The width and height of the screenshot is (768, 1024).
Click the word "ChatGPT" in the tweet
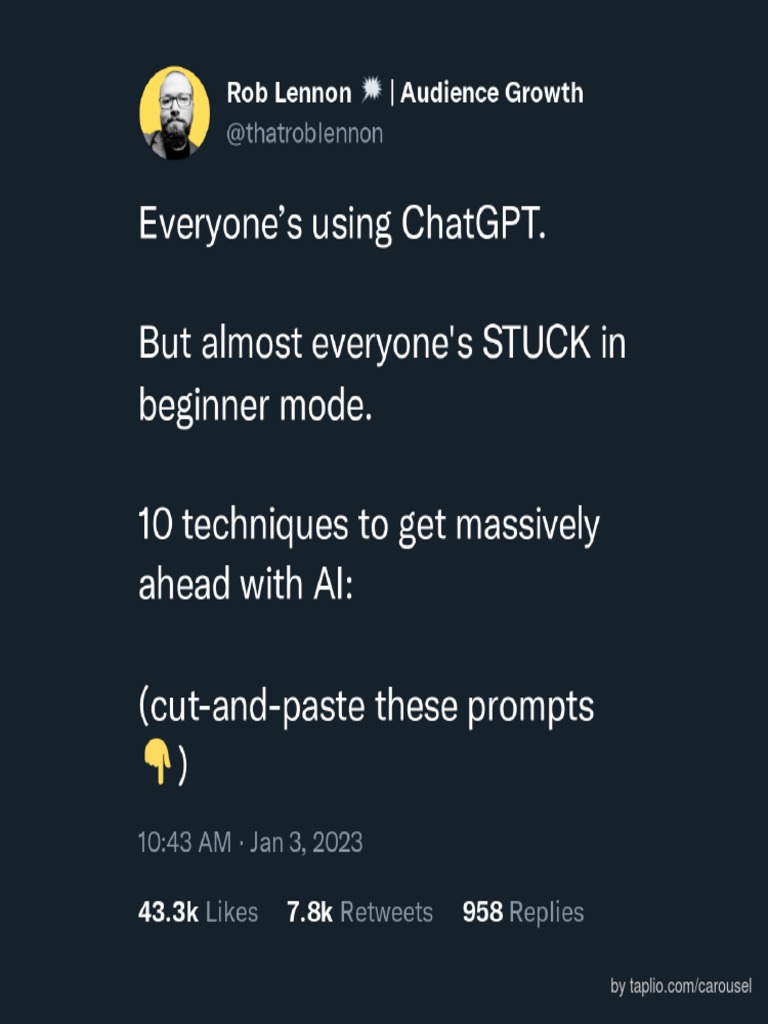click(x=472, y=226)
